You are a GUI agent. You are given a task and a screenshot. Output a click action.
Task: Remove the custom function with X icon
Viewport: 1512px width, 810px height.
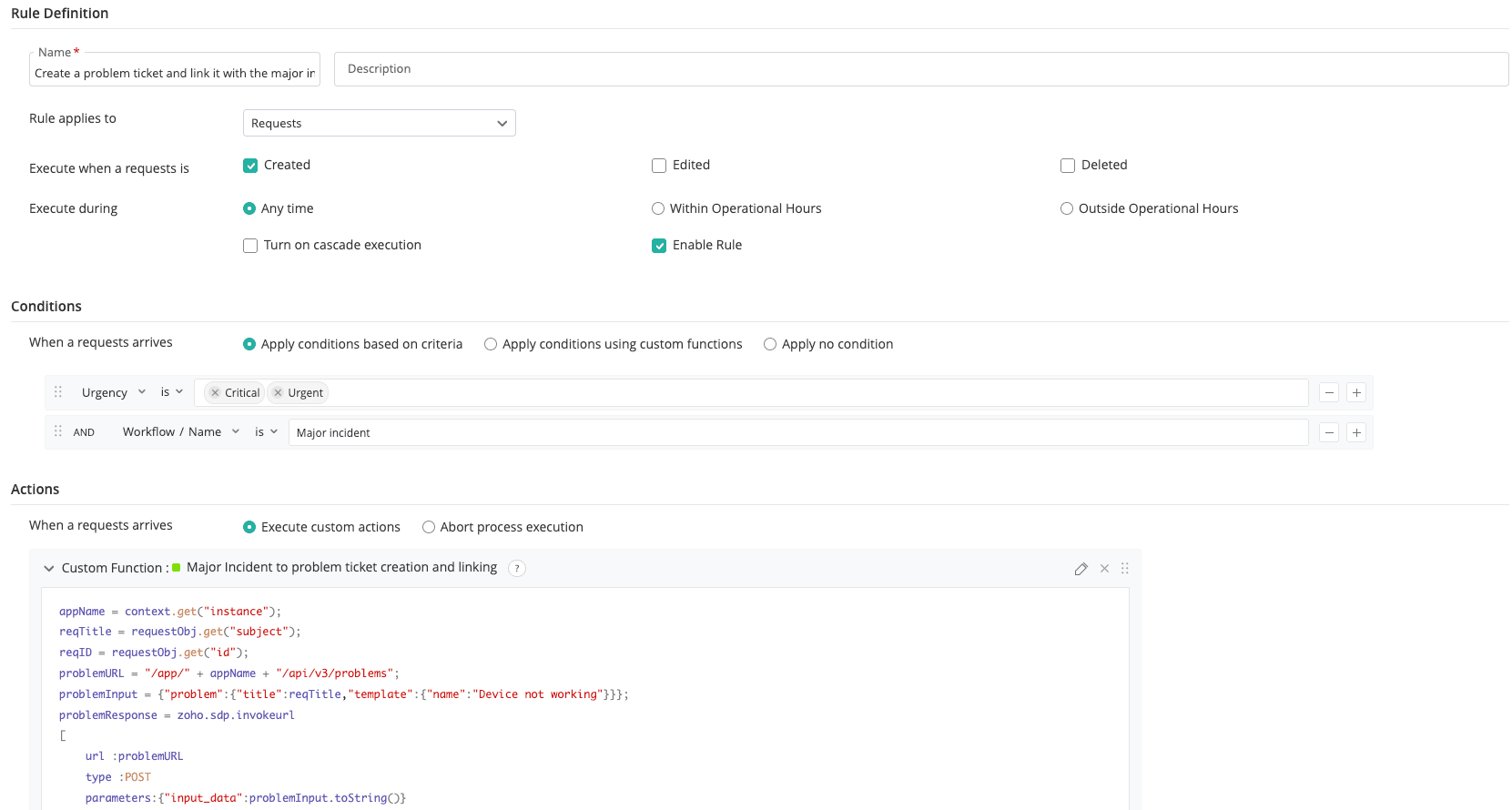(x=1104, y=569)
